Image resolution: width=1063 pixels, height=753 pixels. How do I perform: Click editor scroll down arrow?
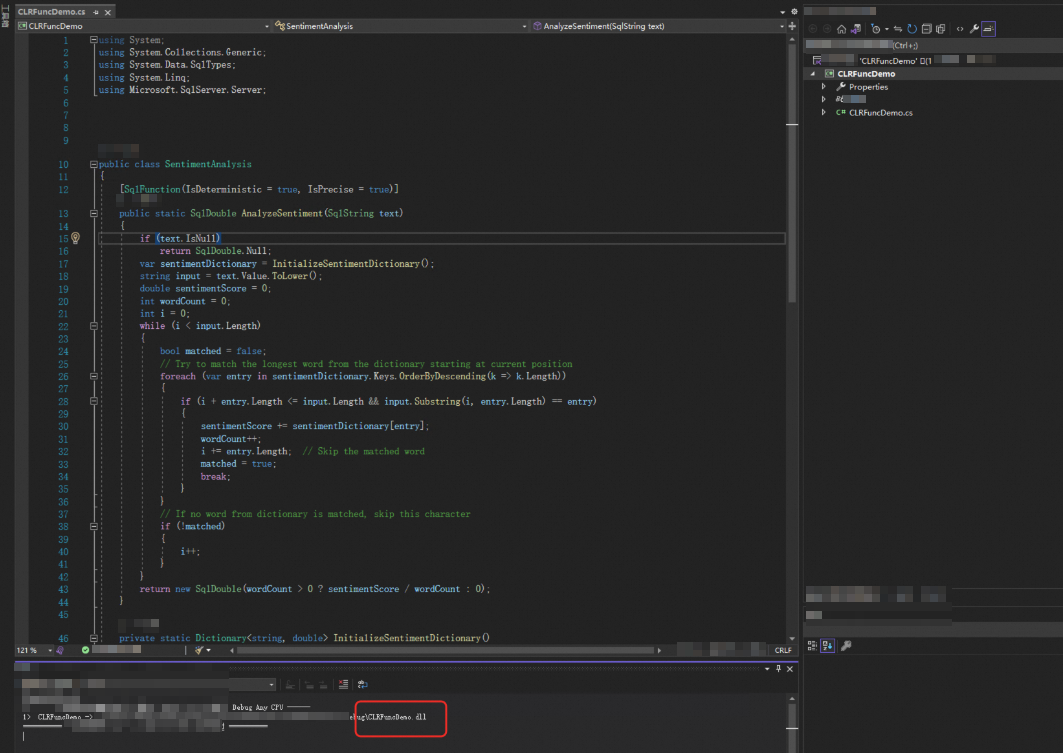point(792,638)
